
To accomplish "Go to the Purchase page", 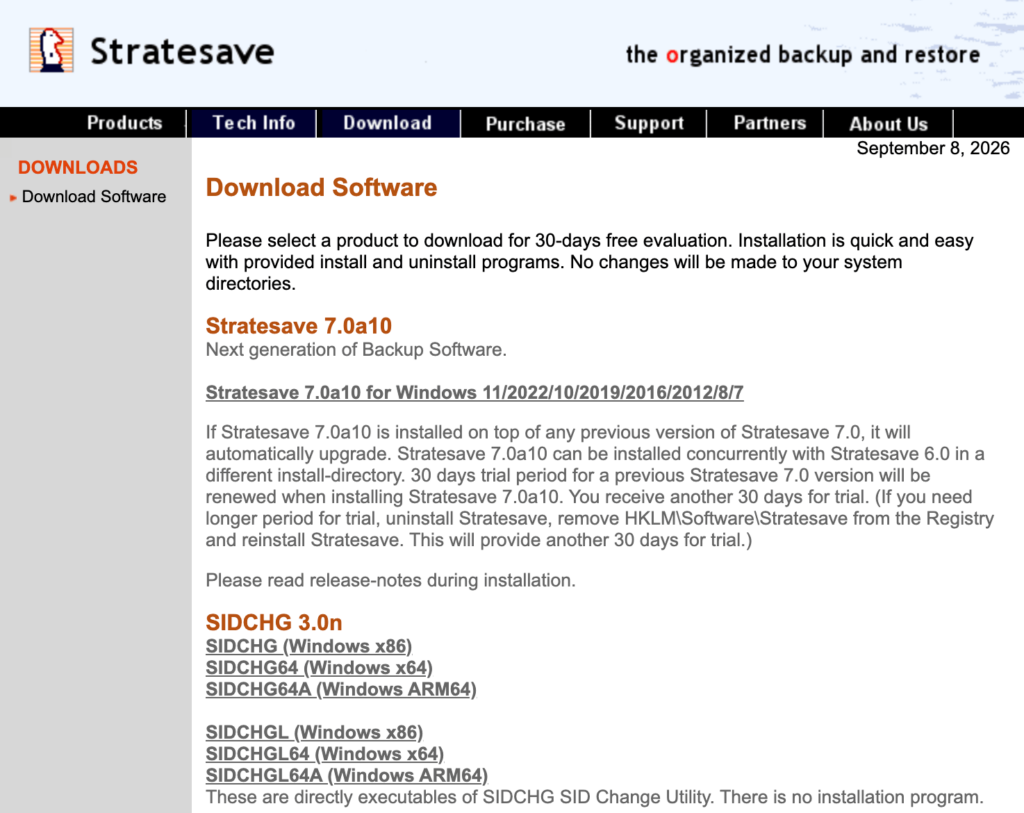I will (525, 123).
